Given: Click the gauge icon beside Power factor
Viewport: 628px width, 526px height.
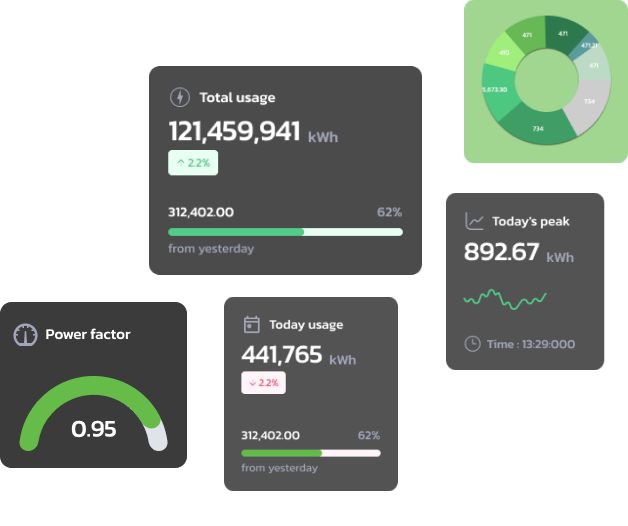Looking at the screenshot, I should pyautogui.click(x=25, y=334).
